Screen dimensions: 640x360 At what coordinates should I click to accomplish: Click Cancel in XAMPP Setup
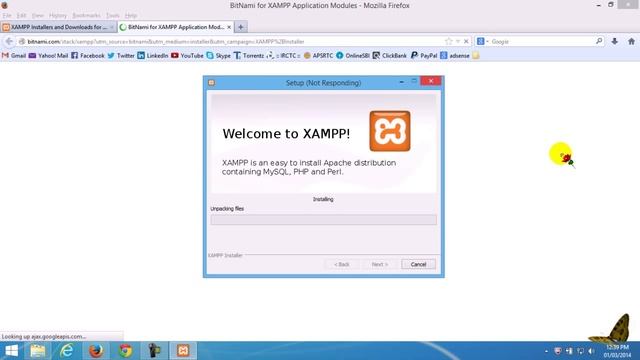(x=418, y=264)
